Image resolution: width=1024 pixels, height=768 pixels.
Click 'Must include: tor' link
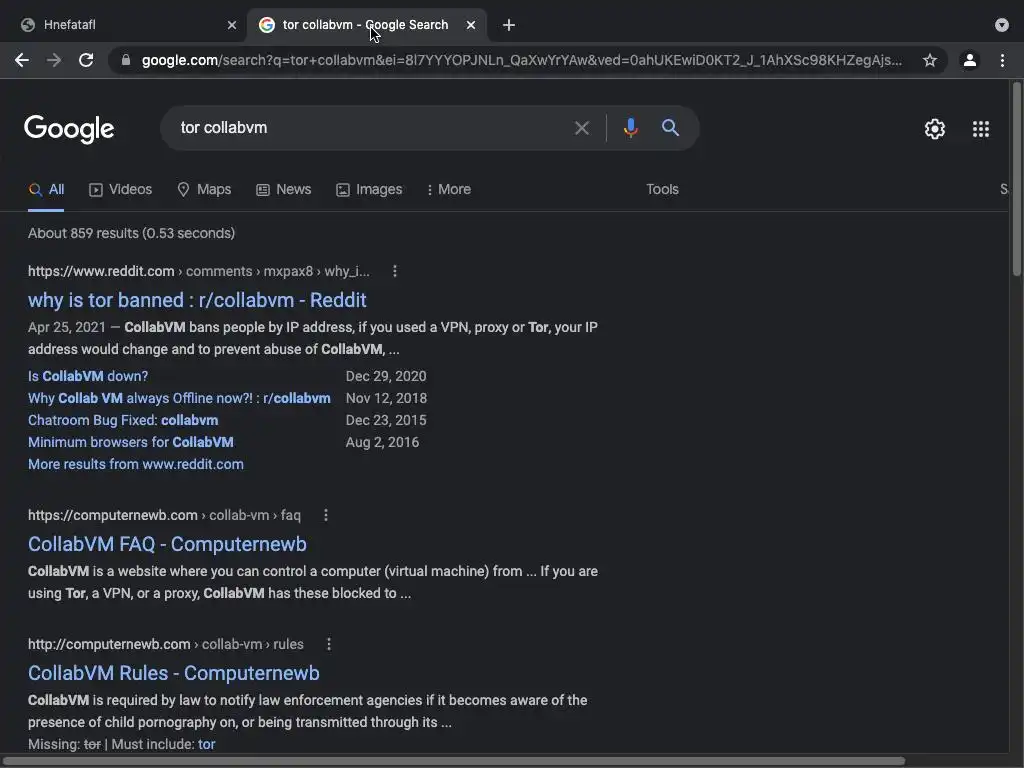(206, 744)
